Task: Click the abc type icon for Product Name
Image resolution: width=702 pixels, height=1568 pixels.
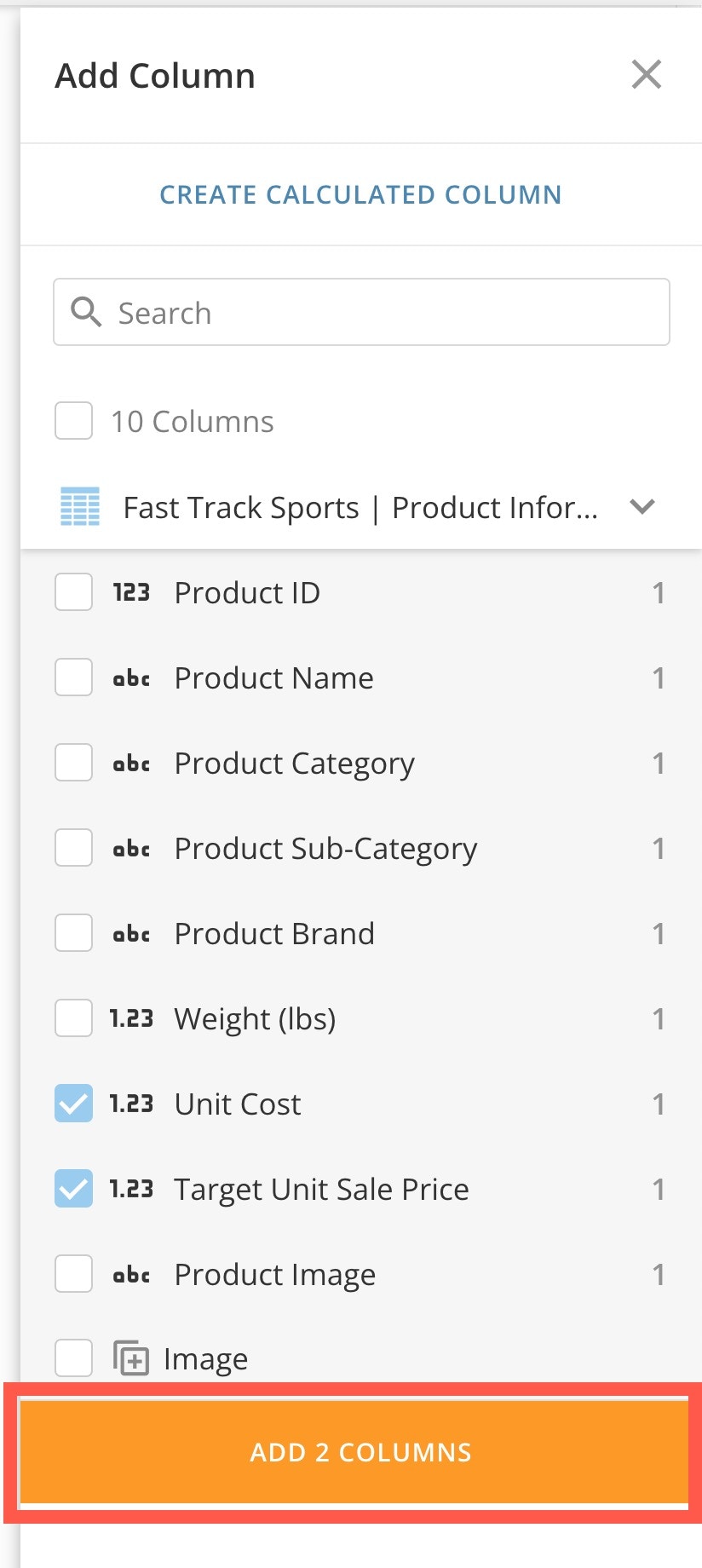Action: [x=131, y=678]
